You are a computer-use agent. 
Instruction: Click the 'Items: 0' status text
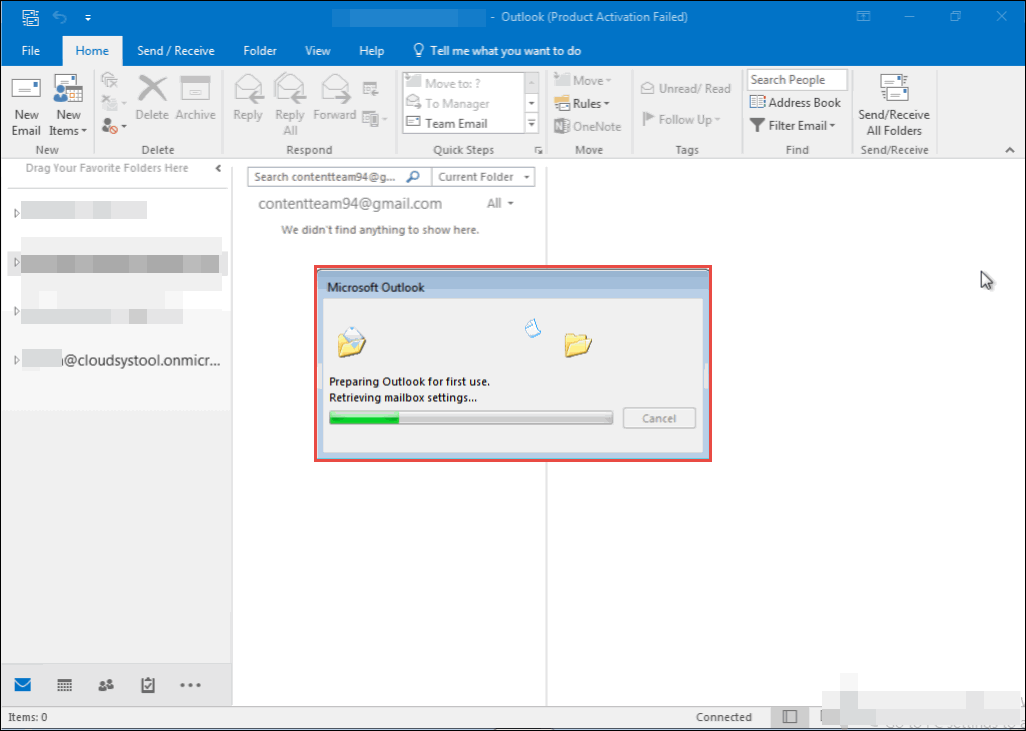(27, 717)
